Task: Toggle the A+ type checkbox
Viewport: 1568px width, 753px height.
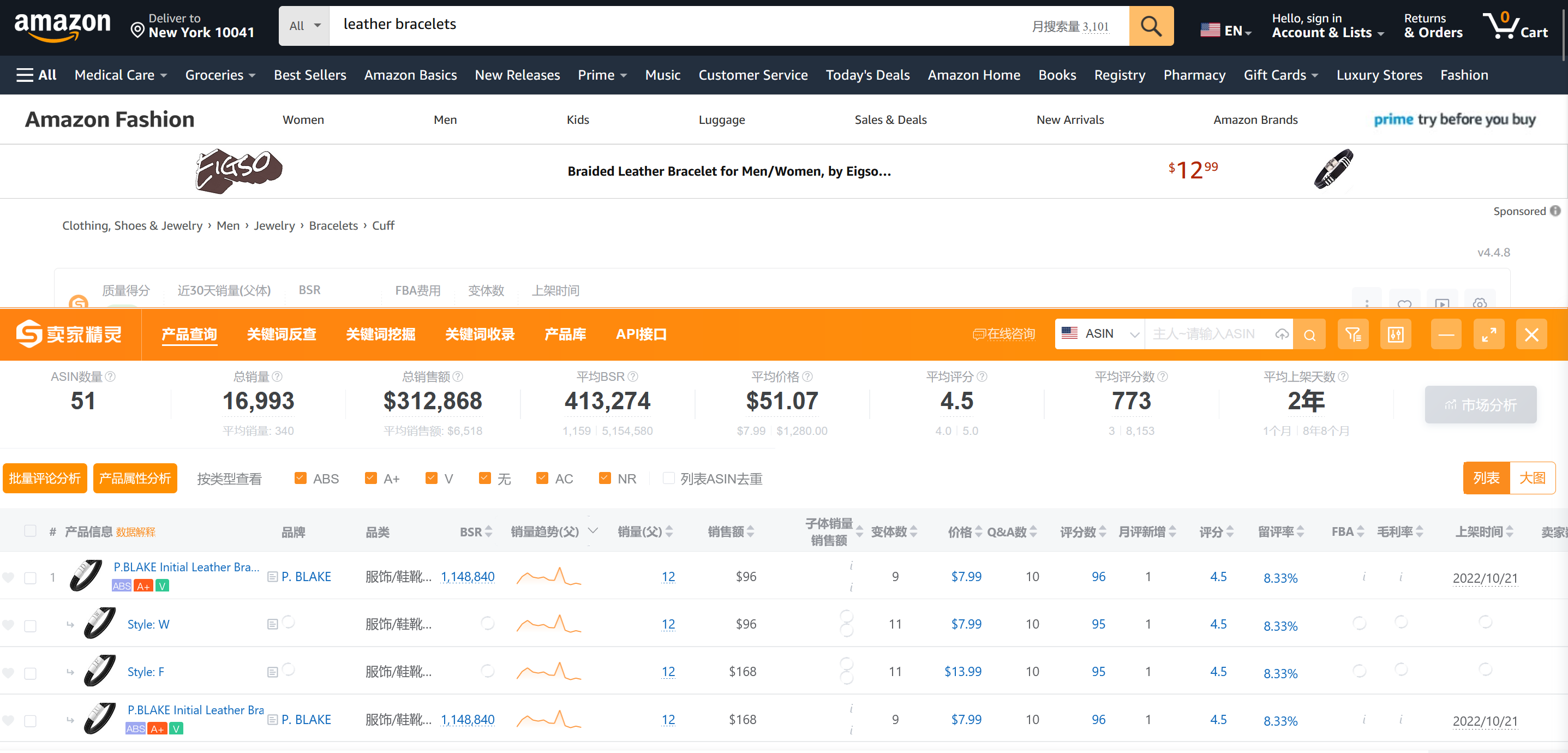Action: point(370,478)
